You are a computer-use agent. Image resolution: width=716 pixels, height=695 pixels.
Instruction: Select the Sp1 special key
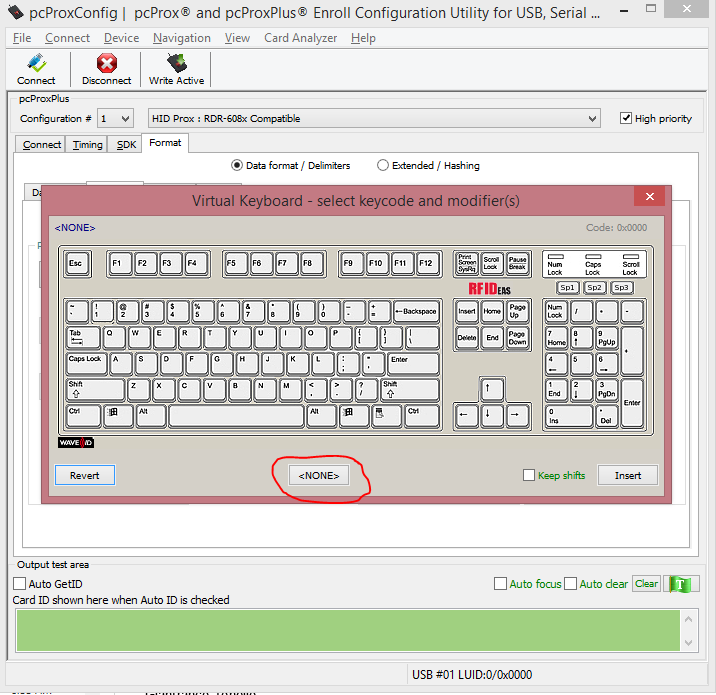coord(568,288)
